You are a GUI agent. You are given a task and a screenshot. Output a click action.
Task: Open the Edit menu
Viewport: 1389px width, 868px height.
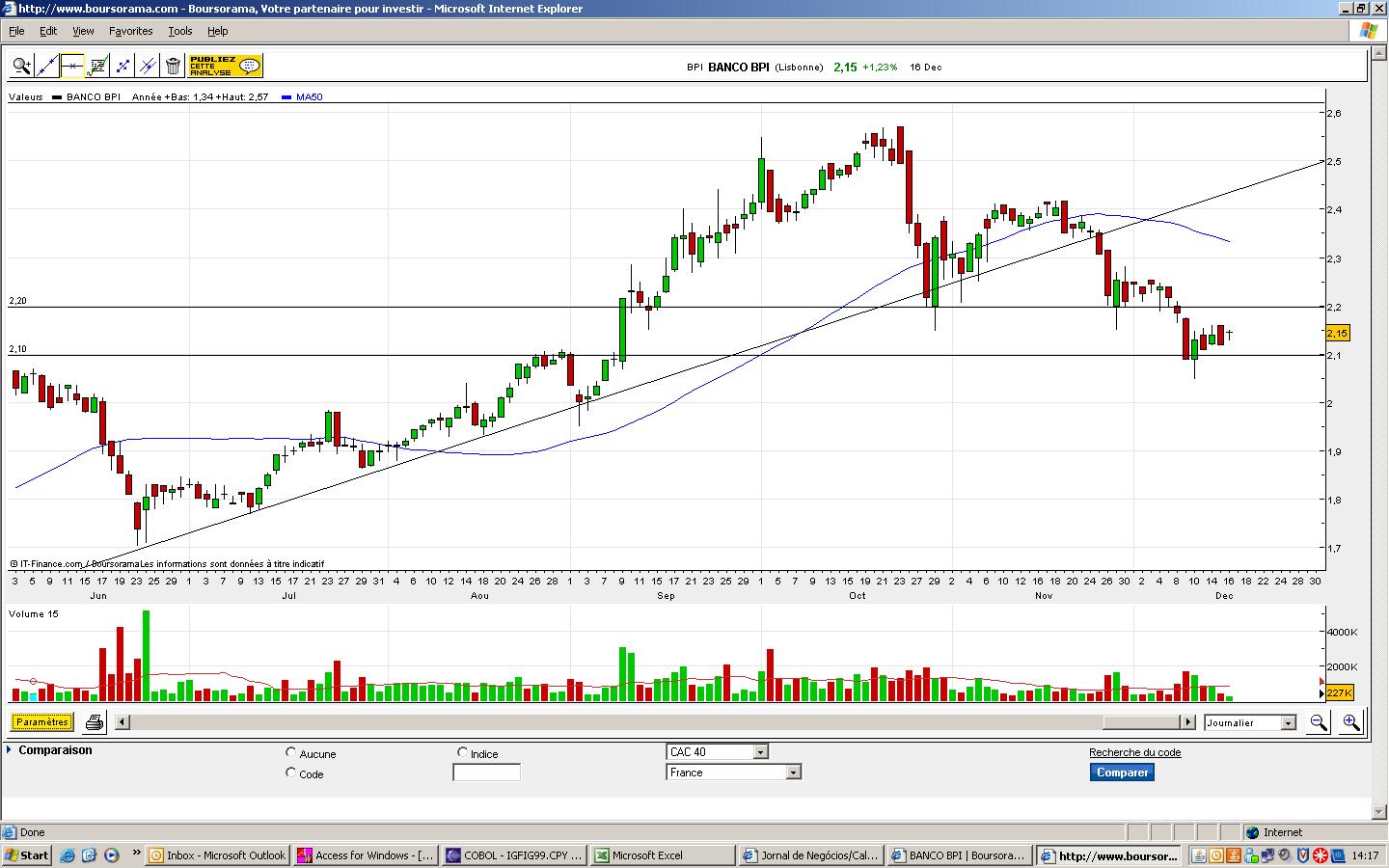48,31
